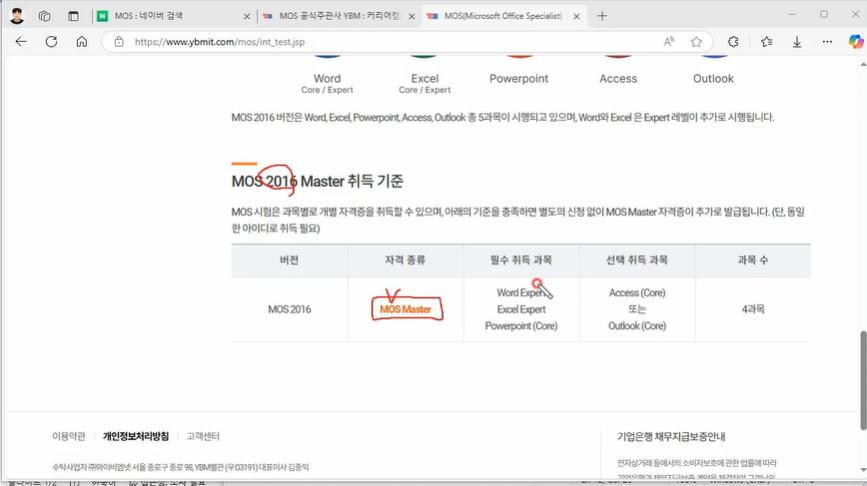
Task: Click the address bar URL field
Action: (x=380, y=42)
